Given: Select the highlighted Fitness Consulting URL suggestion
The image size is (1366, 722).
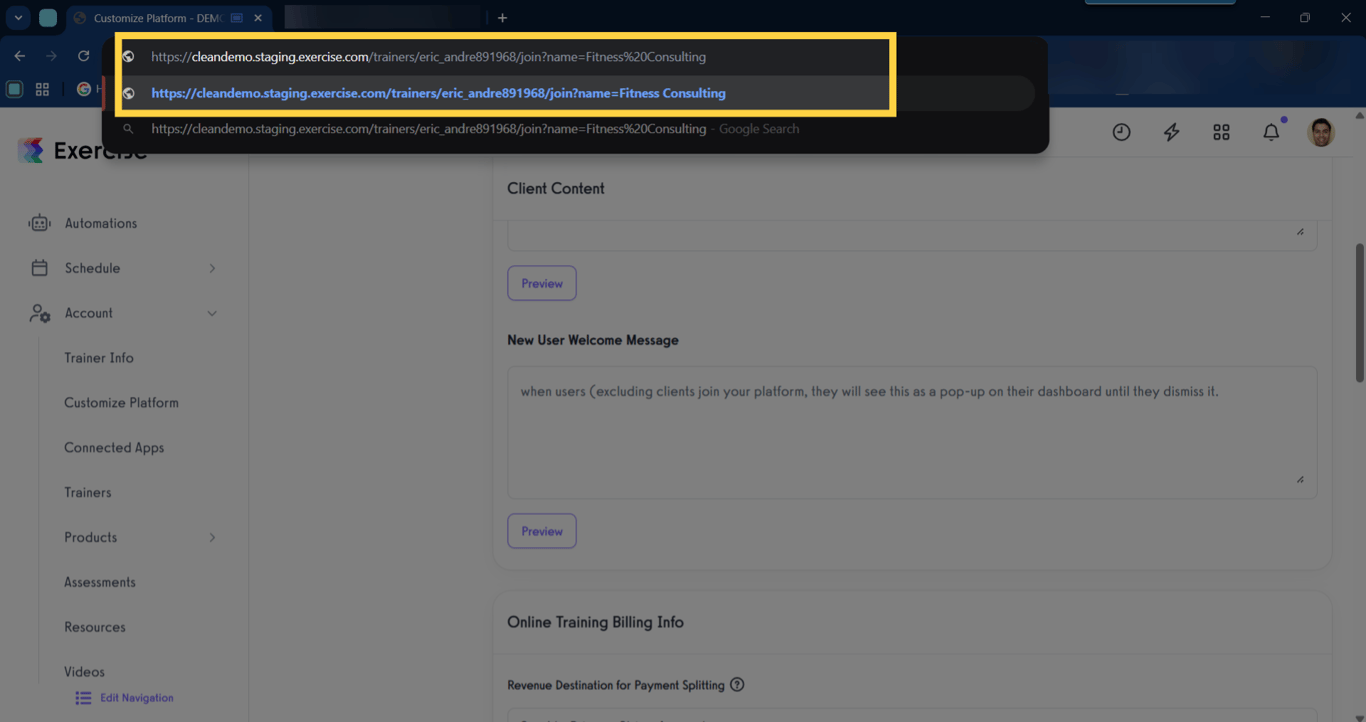Looking at the screenshot, I should [576, 93].
